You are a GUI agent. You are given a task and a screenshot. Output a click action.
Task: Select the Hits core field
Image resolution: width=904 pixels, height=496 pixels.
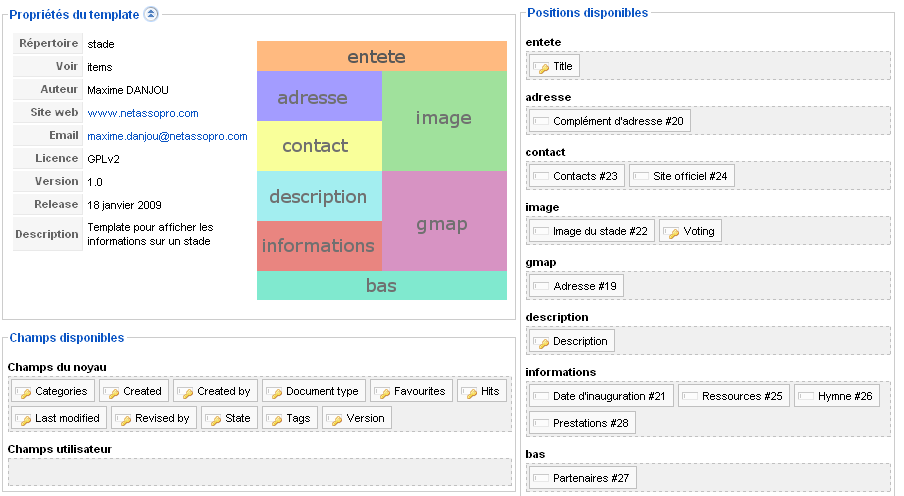tap(482, 391)
